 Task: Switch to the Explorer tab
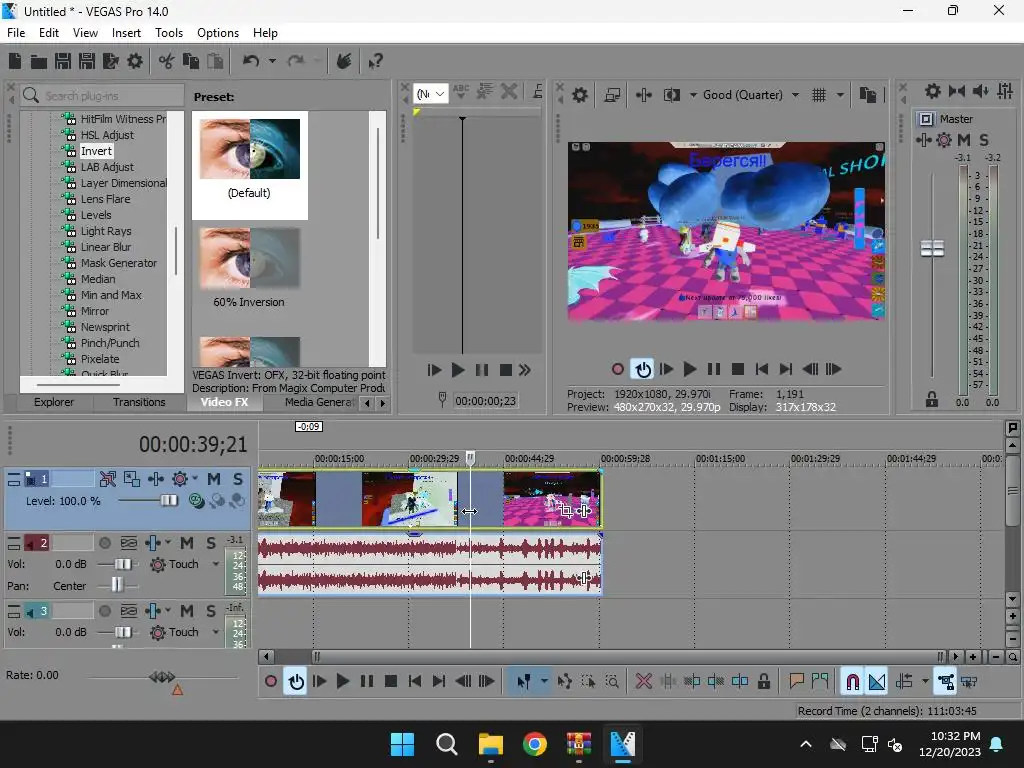[x=54, y=402]
